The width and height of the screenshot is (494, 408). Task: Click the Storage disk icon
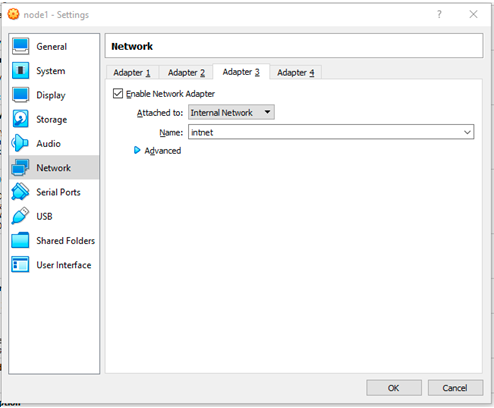pyautogui.click(x=20, y=119)
